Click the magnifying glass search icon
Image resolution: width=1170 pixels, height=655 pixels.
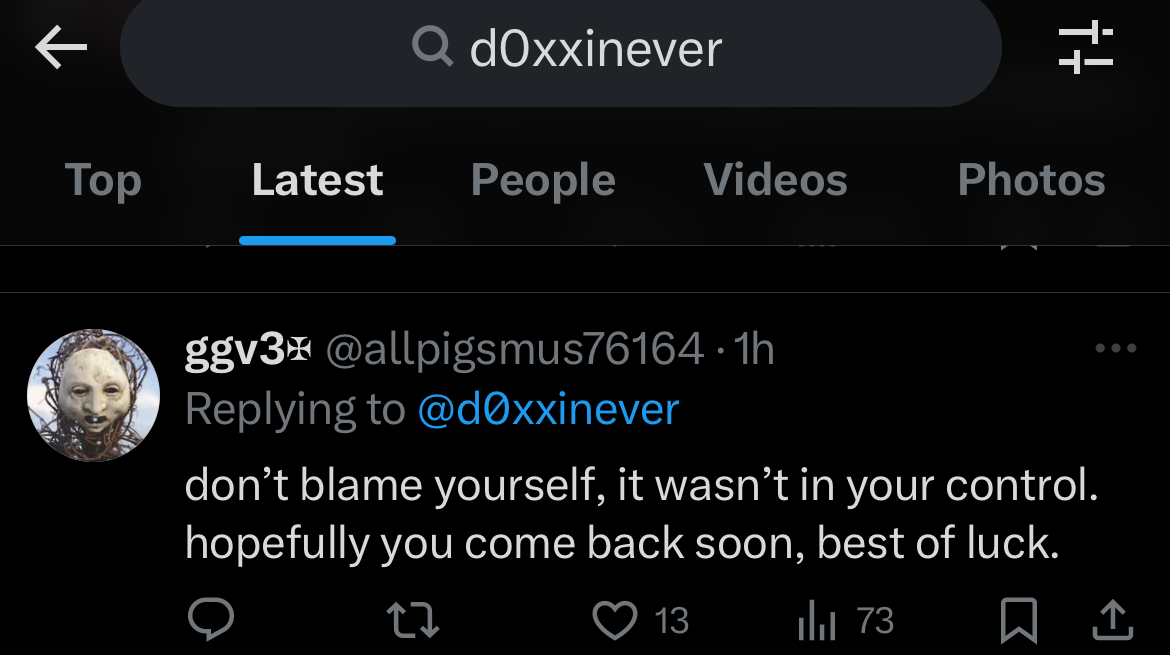433,46
